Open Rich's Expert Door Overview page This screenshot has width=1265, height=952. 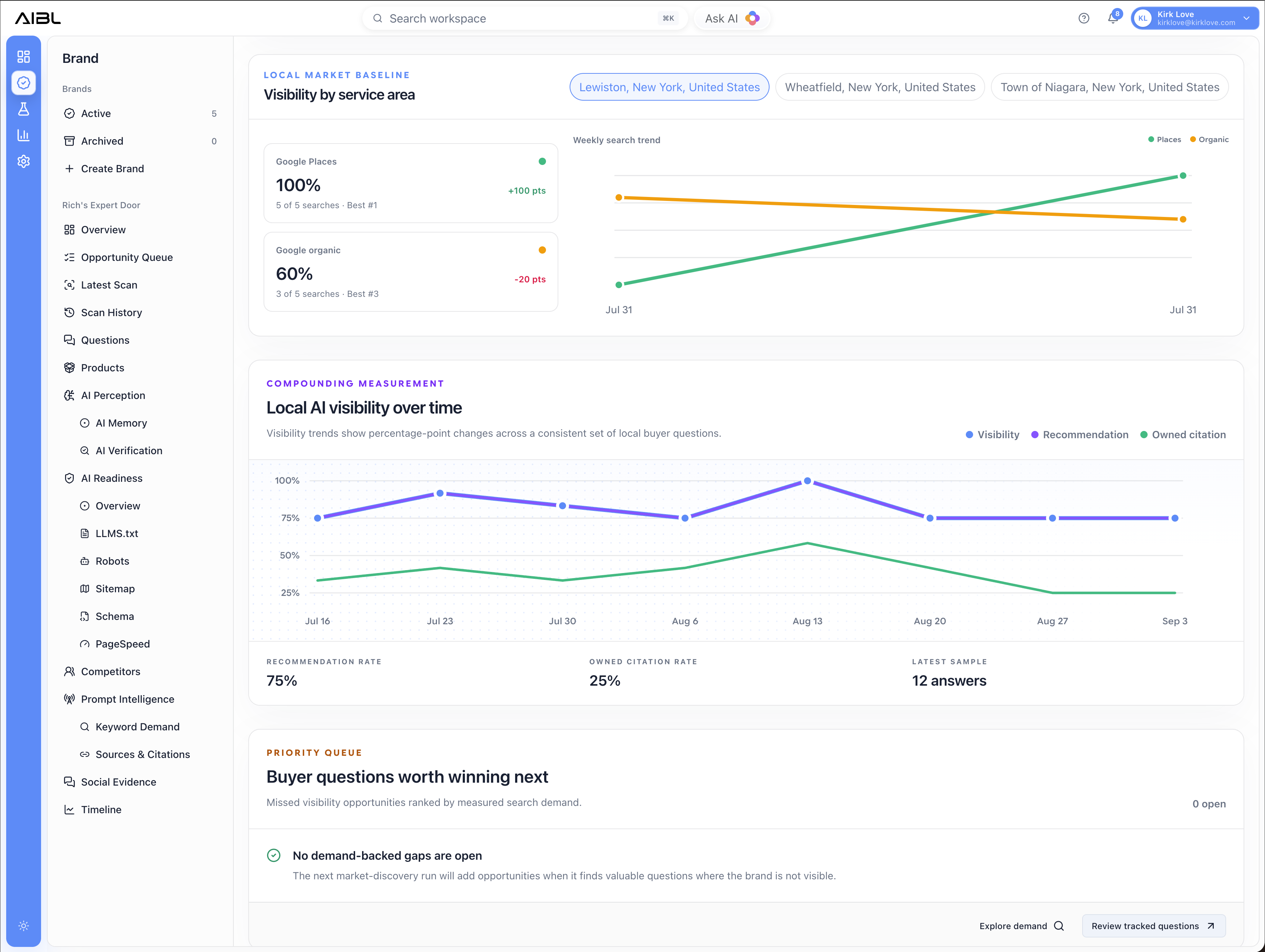pyautogui.click(x=140, y=229)
